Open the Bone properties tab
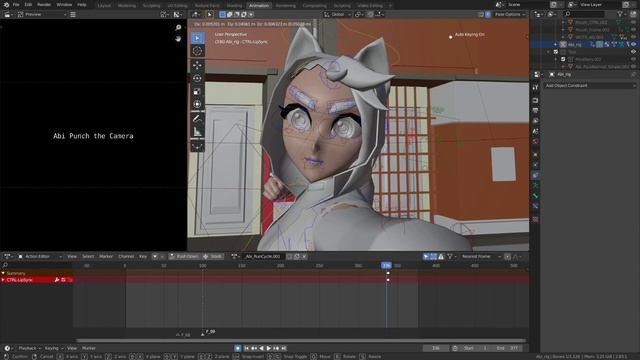 [535, 196]
